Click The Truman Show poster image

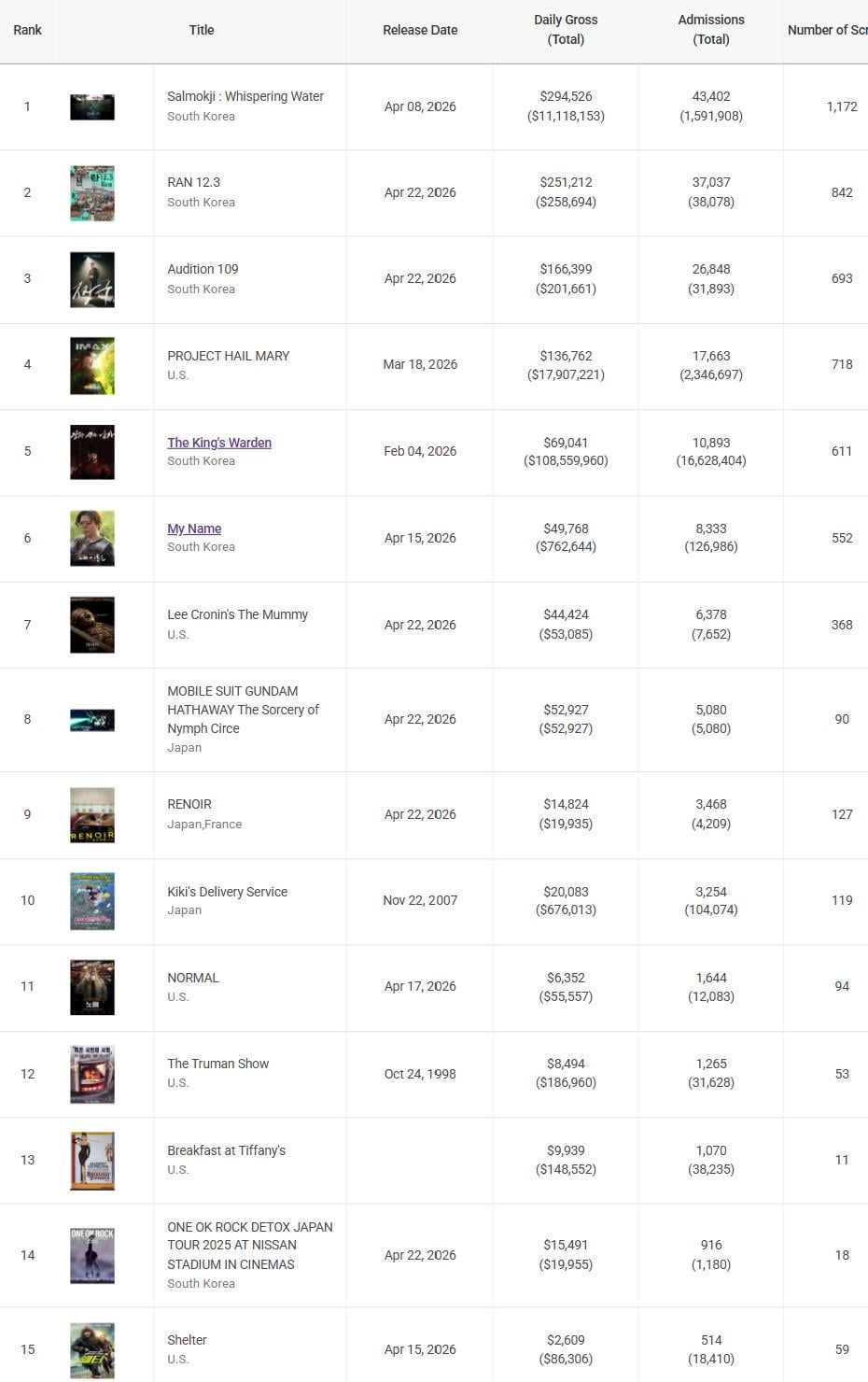(x=92, y=1074)
